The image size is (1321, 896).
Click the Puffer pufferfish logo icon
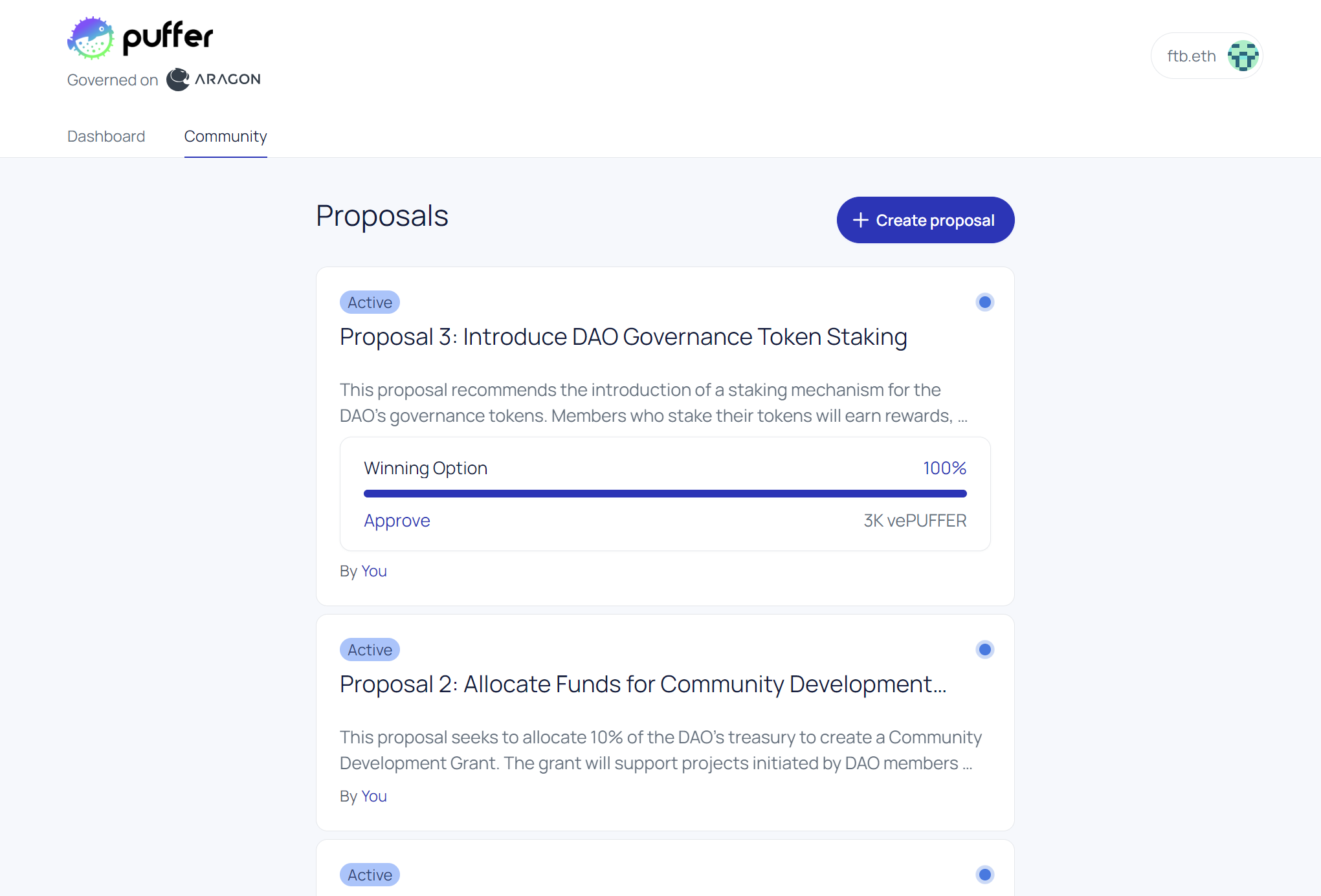pos(91,38)
